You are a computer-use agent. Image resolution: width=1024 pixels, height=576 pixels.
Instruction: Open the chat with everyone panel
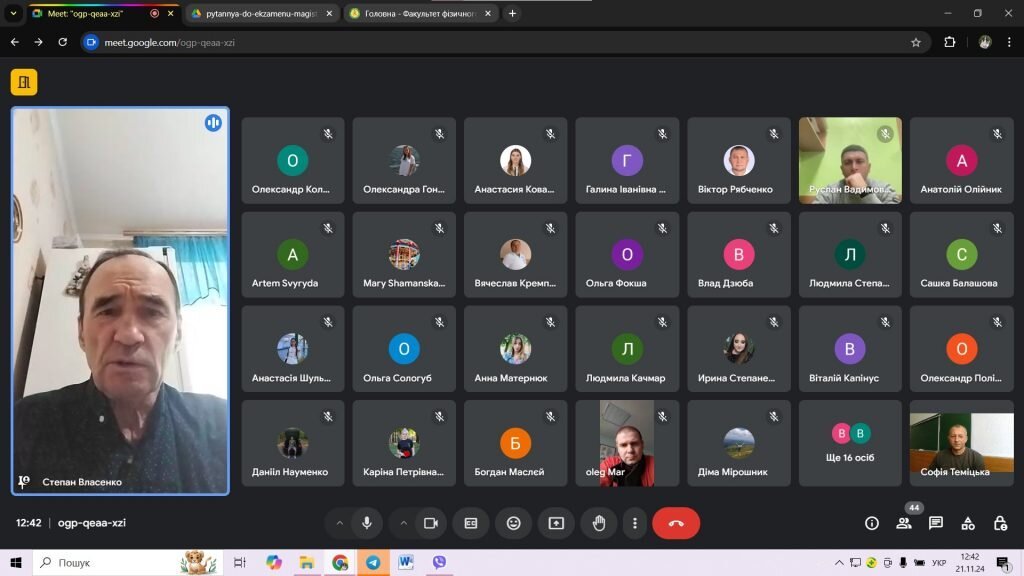click(936, 523)
